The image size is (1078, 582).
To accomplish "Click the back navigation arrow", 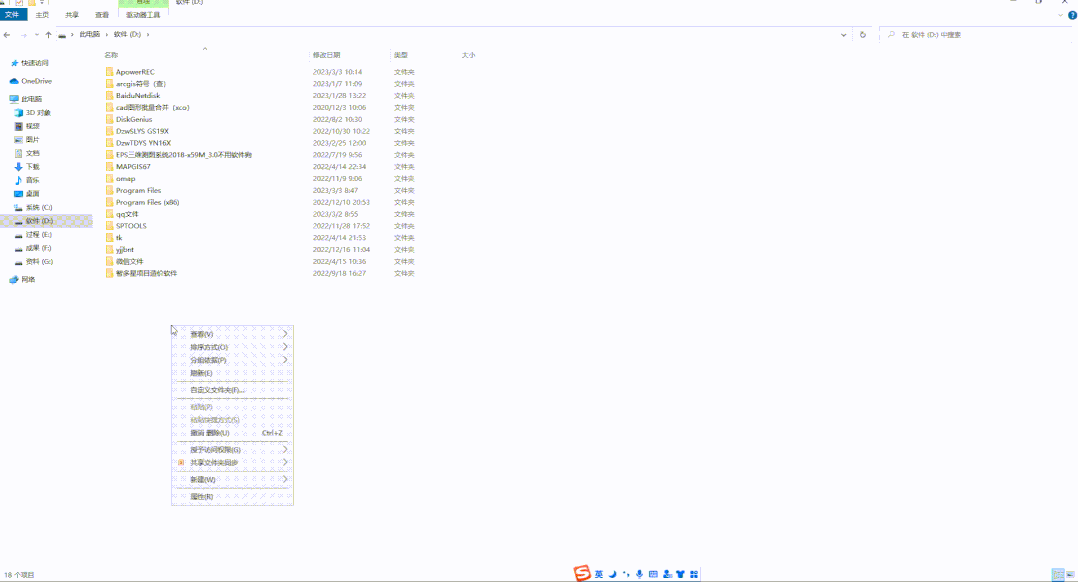I will (x=8, y=33).
